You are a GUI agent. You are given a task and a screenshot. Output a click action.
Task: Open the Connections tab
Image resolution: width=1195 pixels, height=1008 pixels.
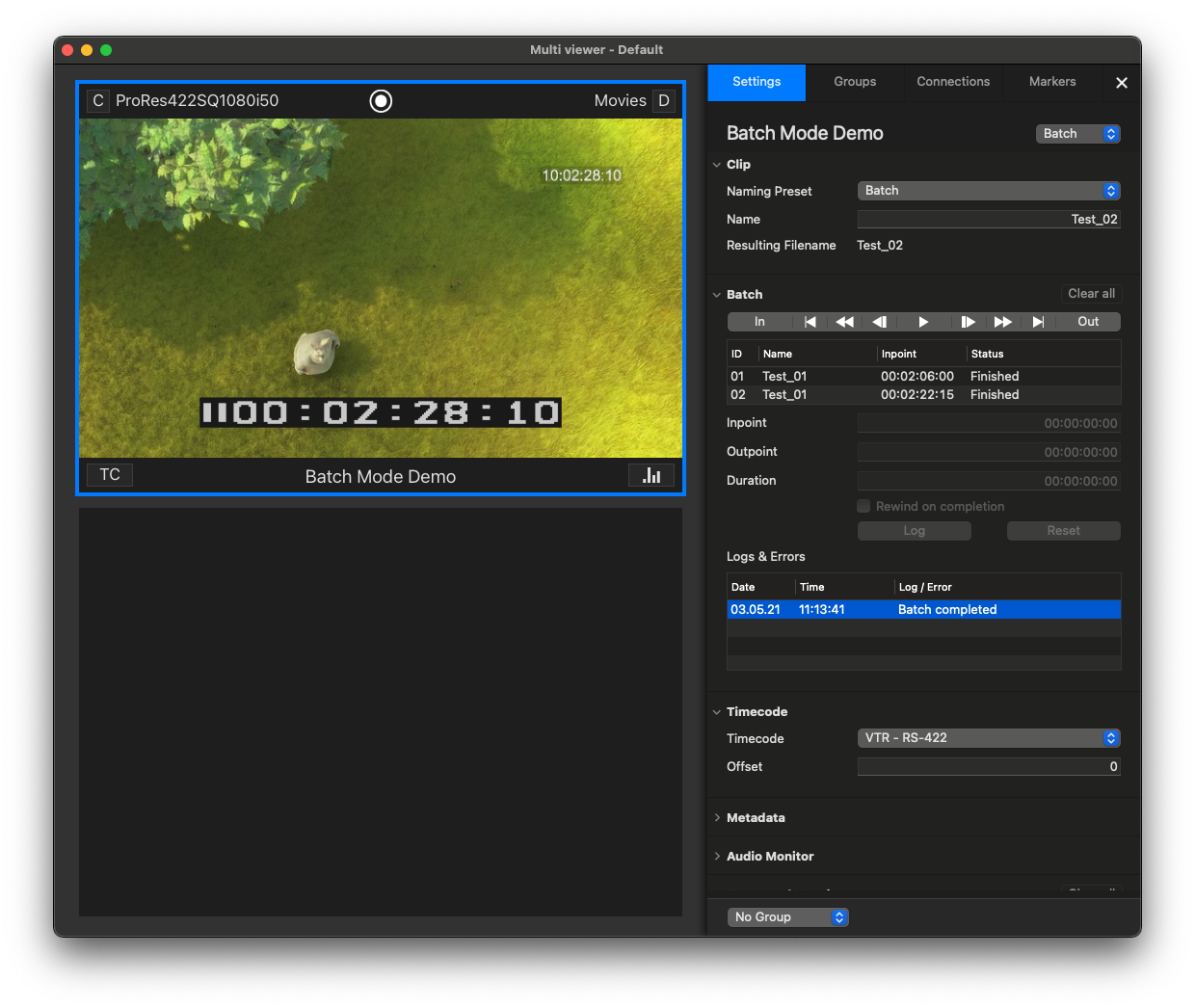[x=953, y=82]
